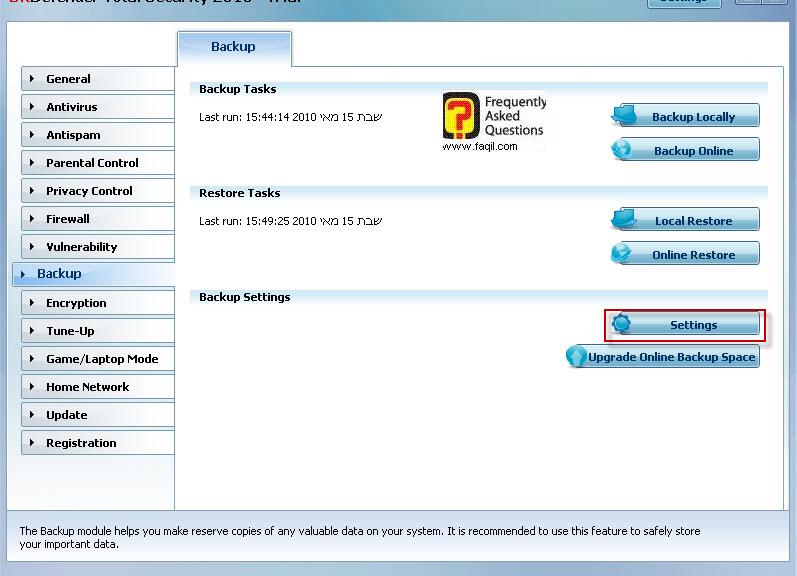Click the Restore Tasks heading
Screen dimensions: 797x576
click(239, 193)
